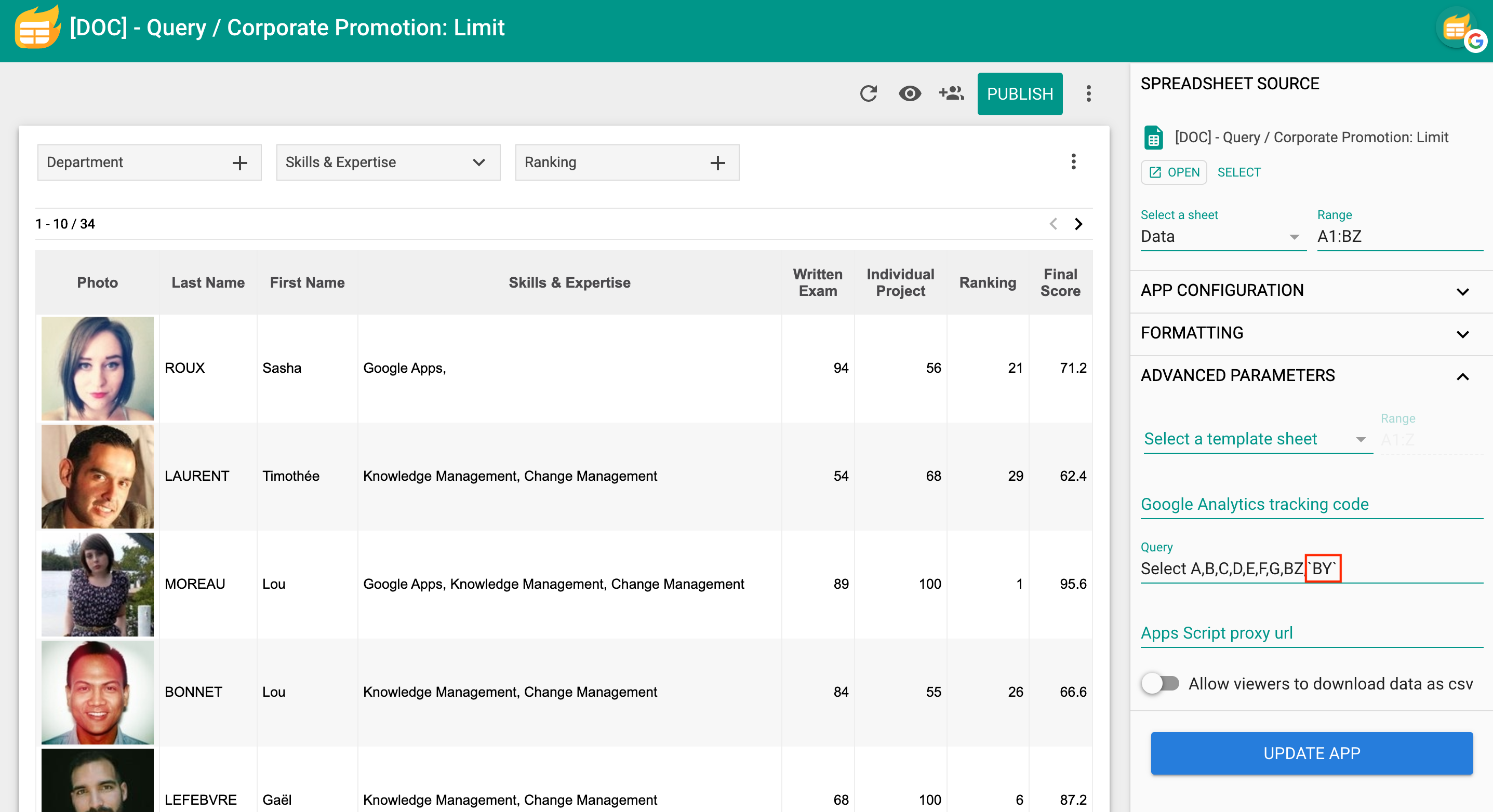Open the Select a sheet dropdown

pyautogui.click(x=1223, y=236)
